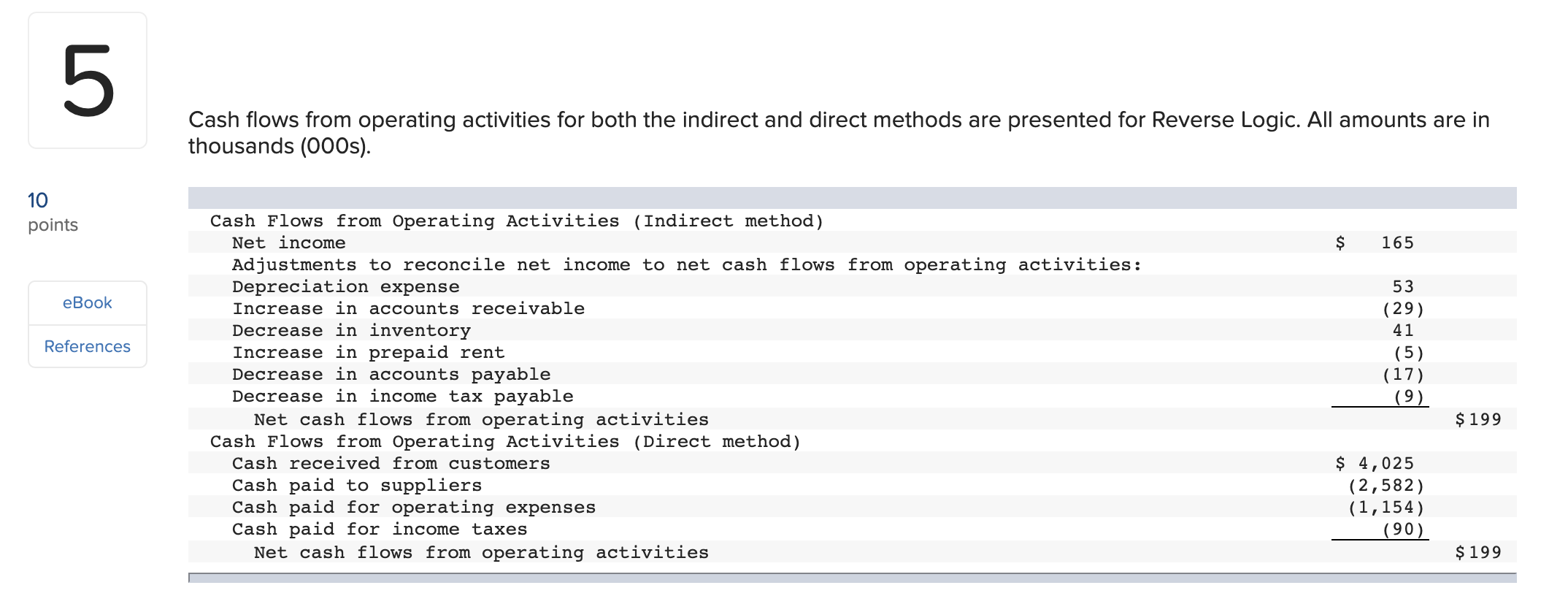Select the Cash paid for operating expenses row

point(413,507)
